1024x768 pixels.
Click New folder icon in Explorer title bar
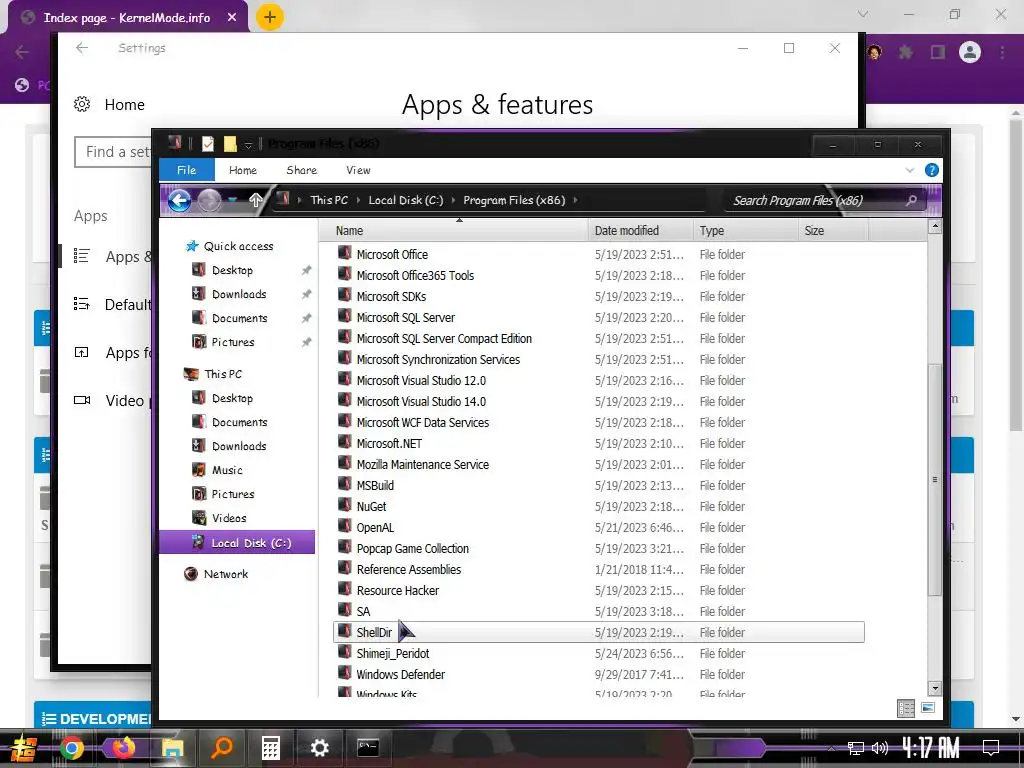(x=230, y=144)
